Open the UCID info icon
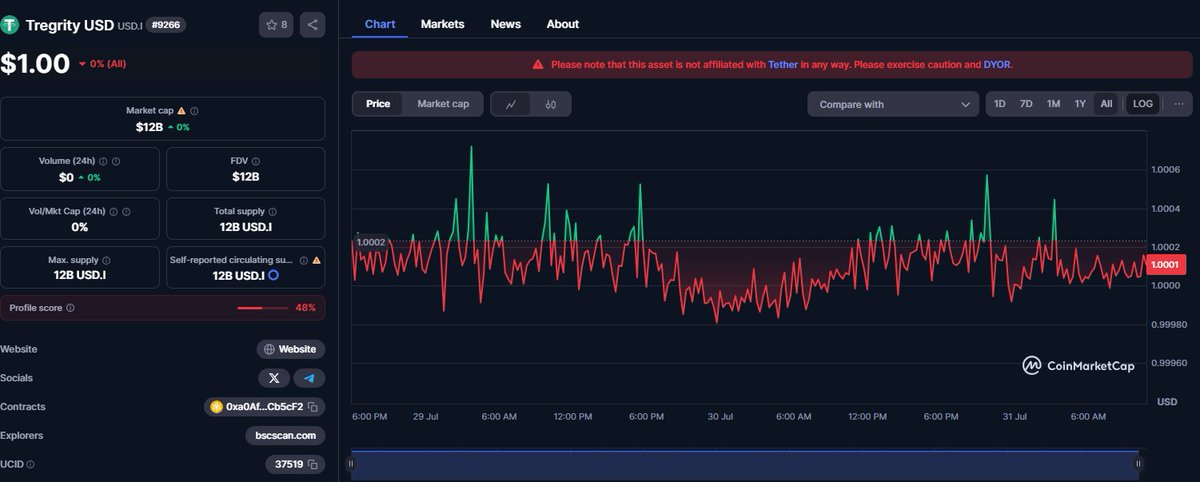Screen dimensions: 1200x482 (30, 464)
